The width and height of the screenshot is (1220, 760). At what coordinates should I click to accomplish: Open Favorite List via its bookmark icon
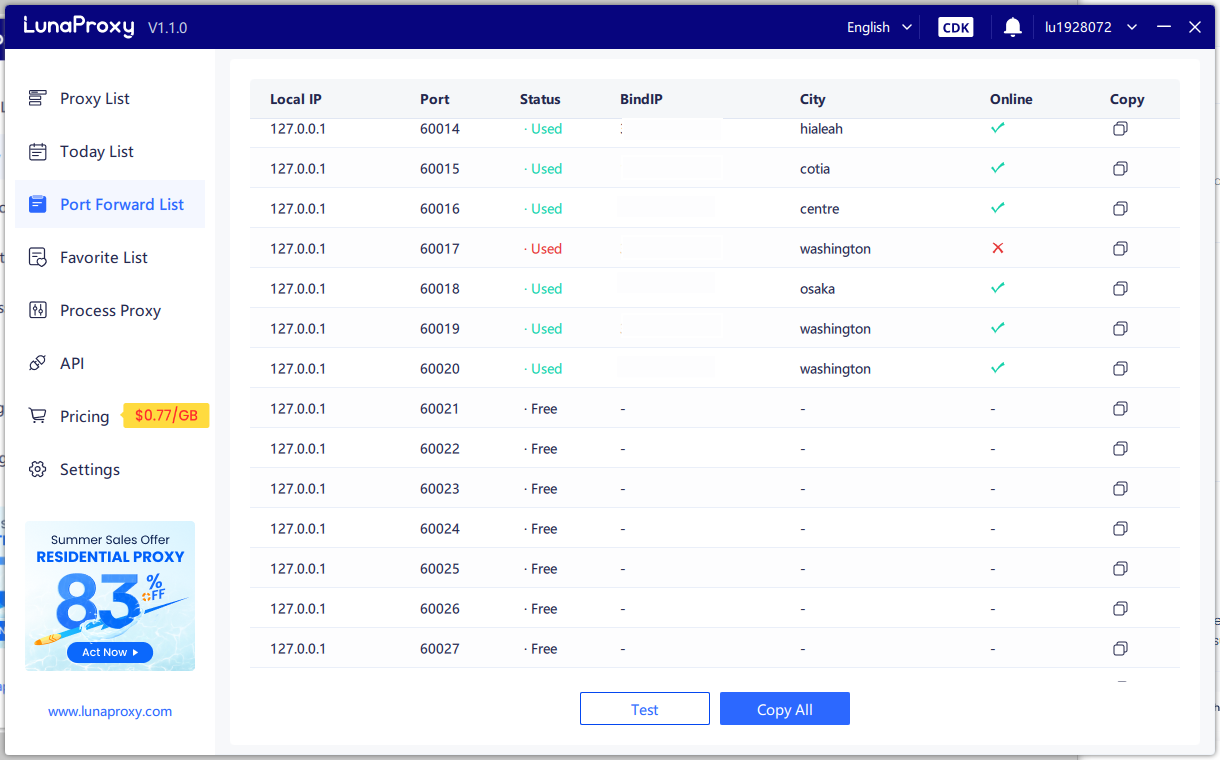[37, 257]
